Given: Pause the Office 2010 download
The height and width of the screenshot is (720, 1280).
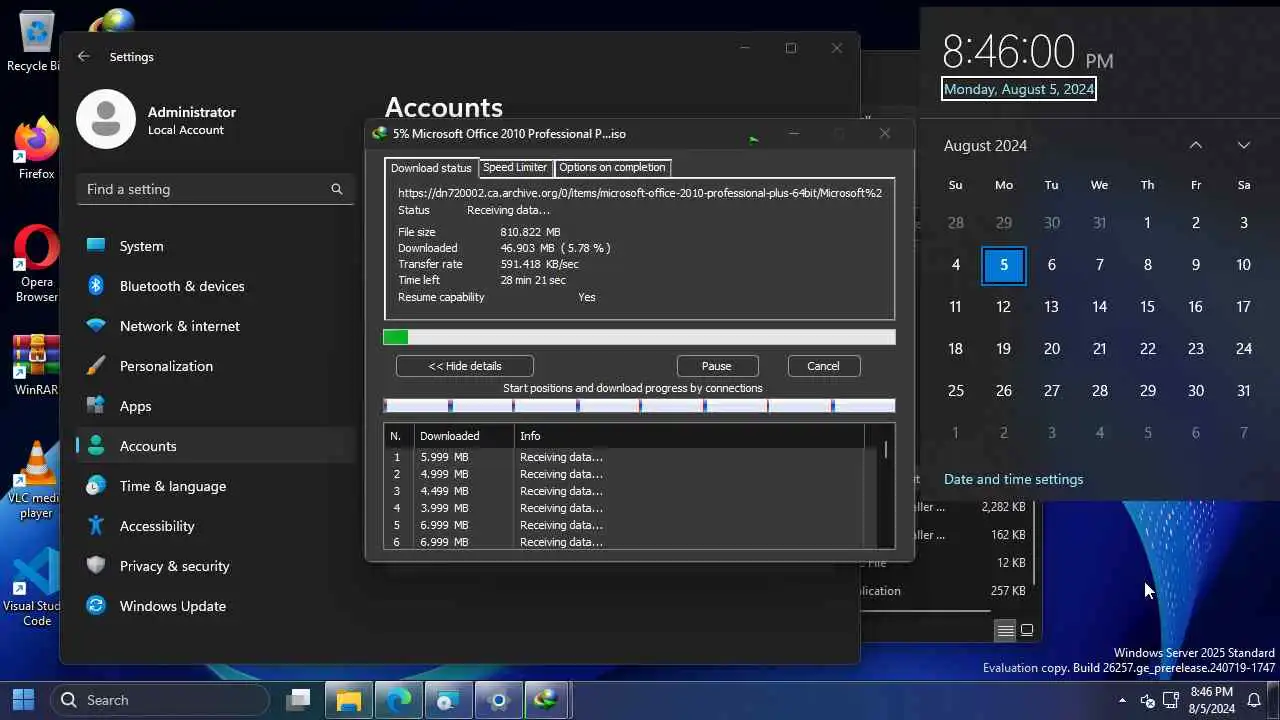Looking at the screenshot, I should [717, 366].
